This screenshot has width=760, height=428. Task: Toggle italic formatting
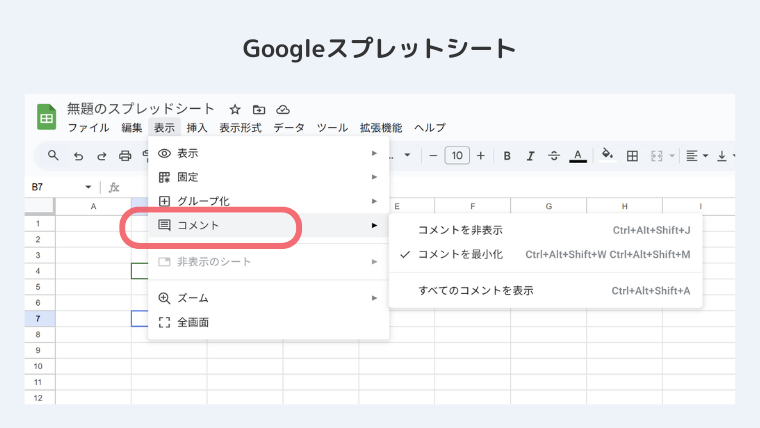tap(530, 156)
